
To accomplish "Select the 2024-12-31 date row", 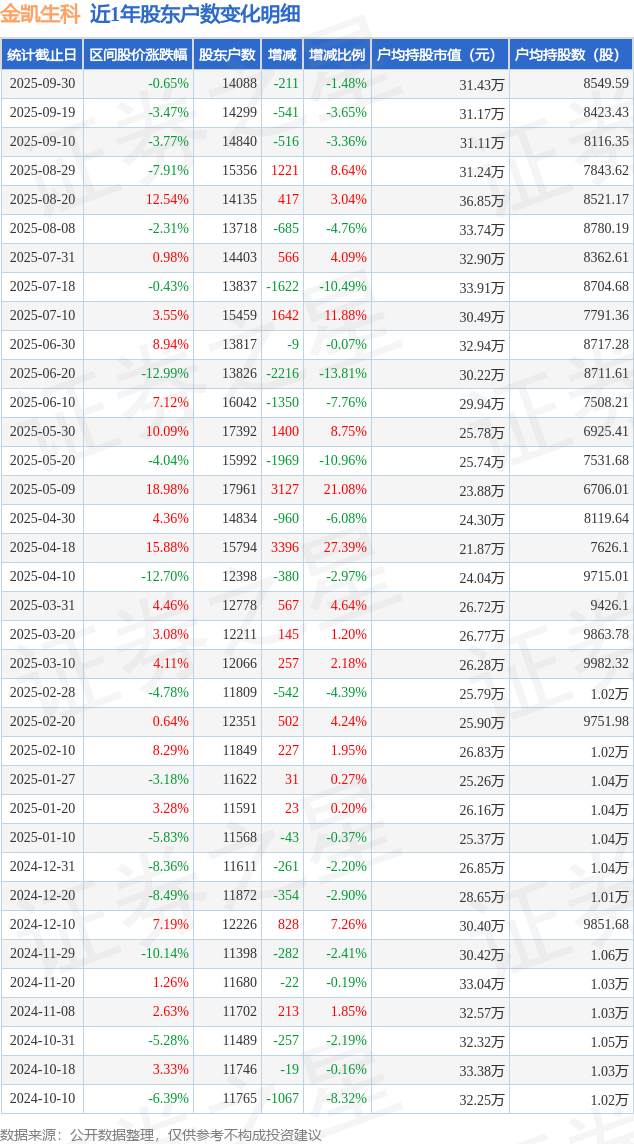I will coord(42,867).
